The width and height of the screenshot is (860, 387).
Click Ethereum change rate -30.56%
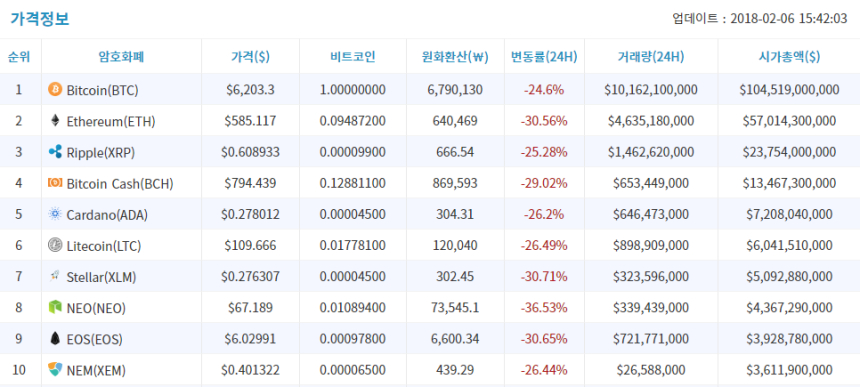pyautogui.click(x=544, y=121)
